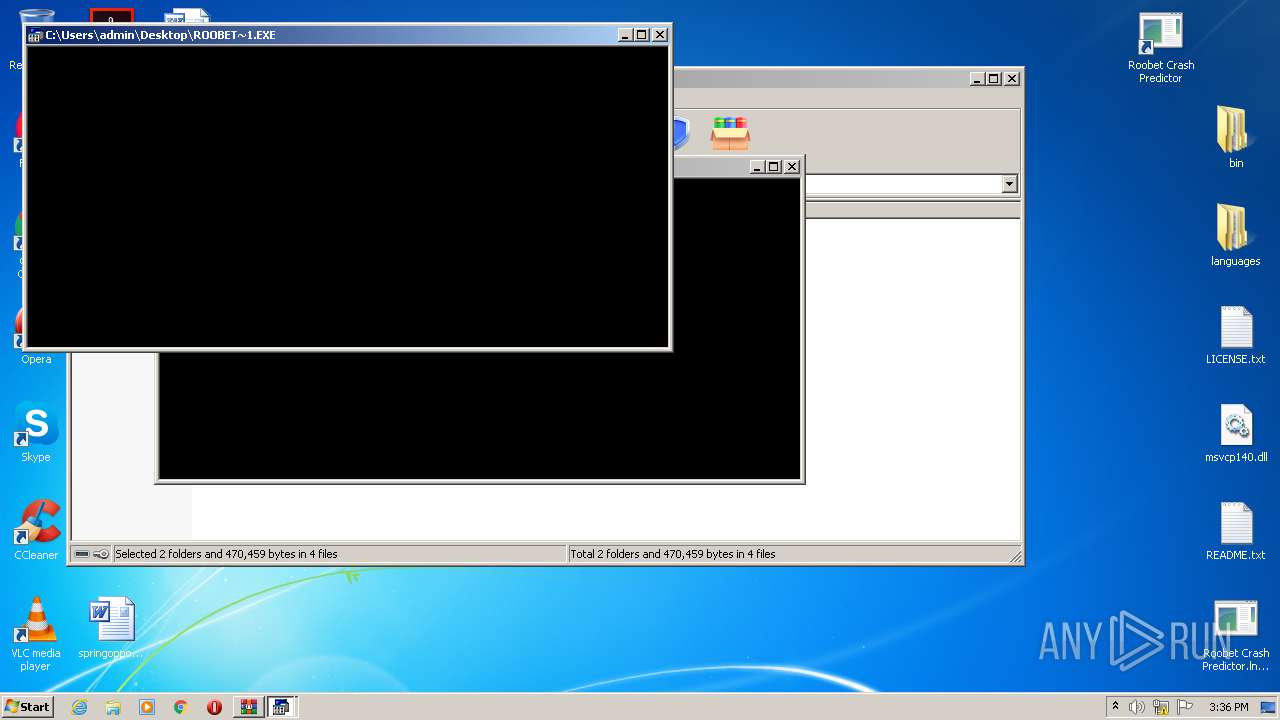Open the SFX archive icon in WinRAR toolbar
Viewport: 1280px width, 720px height.
click(730, 133)
